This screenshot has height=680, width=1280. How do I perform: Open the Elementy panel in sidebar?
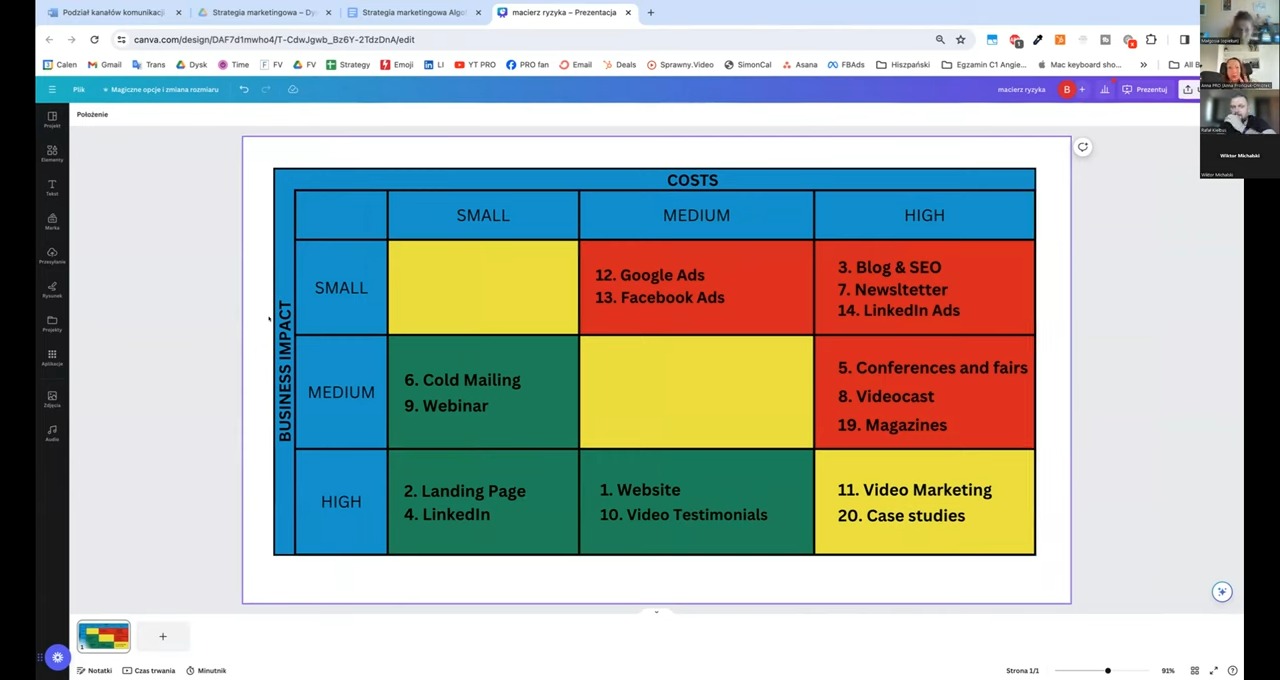tap(52, 153)
